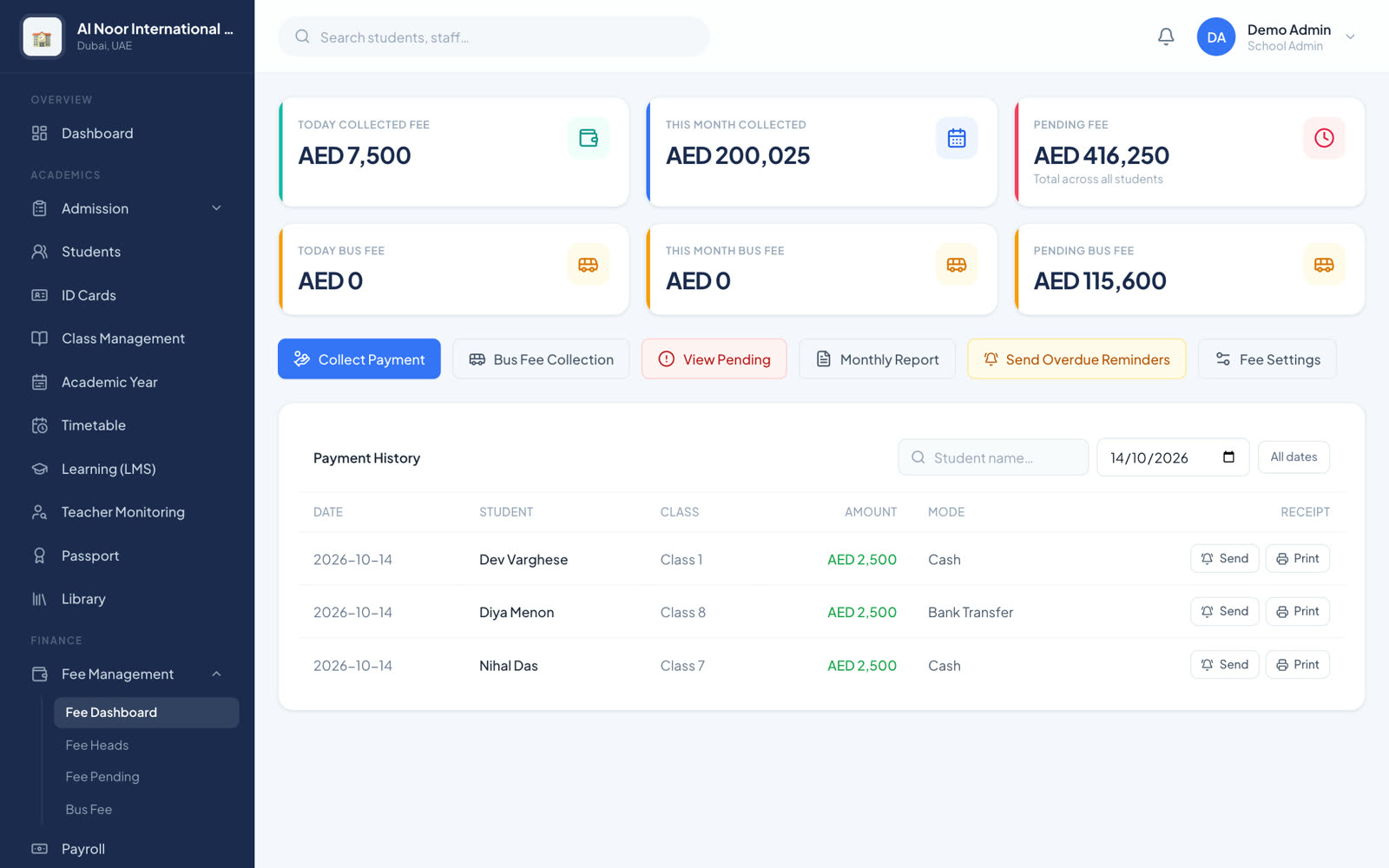1389x868 pixels.
Task: Click View Pending button
Action: [714, 359]
